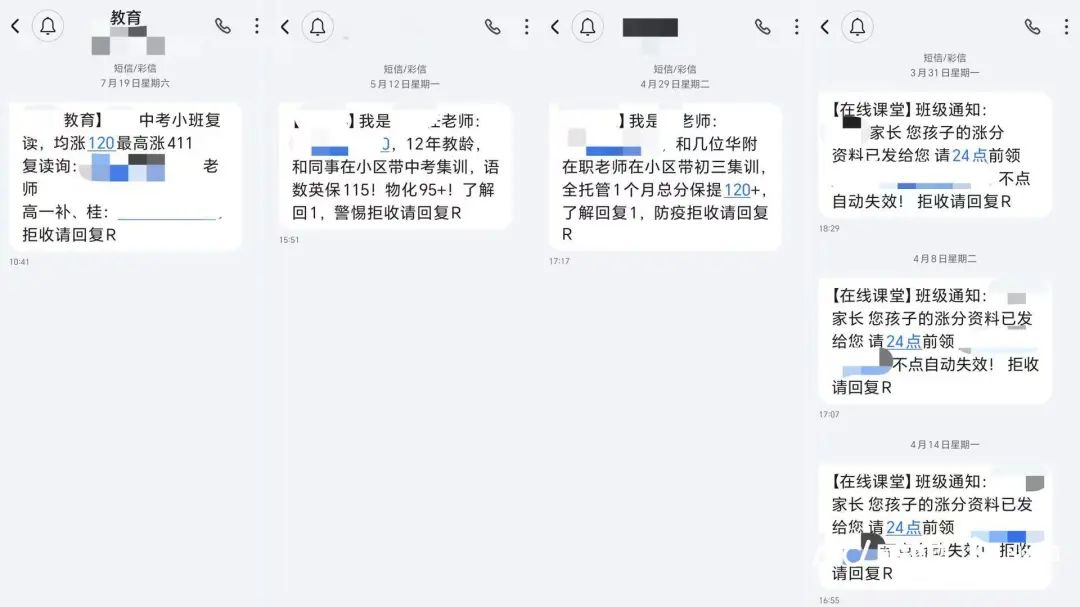Go back from the 4月29日 conversation
1080x607 pixels.
coord(555,27)
